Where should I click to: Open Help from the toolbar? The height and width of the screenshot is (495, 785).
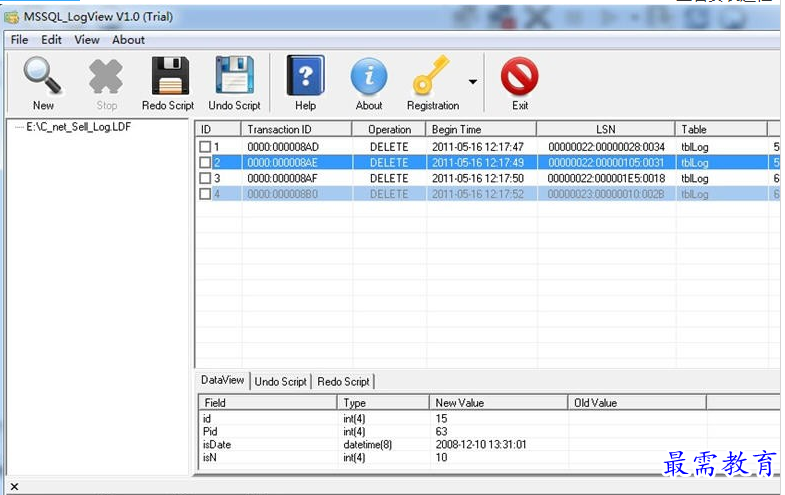[305, 76]
